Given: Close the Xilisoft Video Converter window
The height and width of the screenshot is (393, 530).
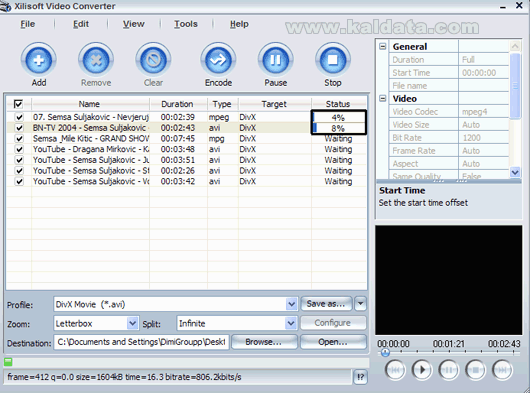Looking at the screenshot, I should coord(519,5).
